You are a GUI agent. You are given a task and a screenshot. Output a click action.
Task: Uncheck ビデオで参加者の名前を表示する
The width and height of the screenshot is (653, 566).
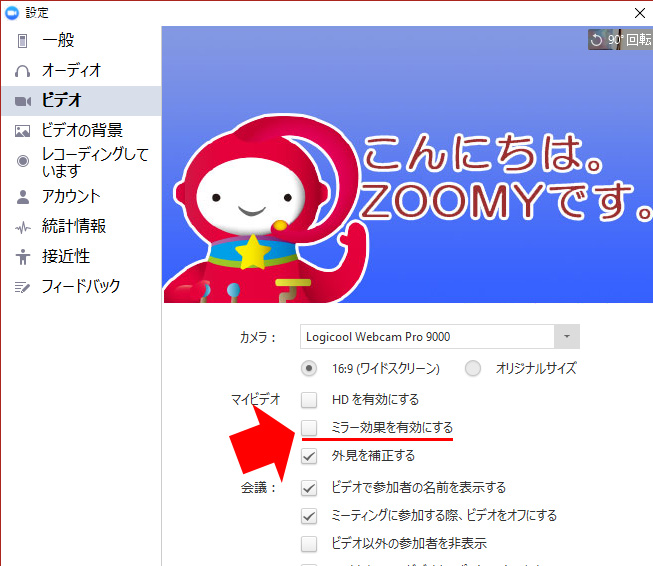309,488
